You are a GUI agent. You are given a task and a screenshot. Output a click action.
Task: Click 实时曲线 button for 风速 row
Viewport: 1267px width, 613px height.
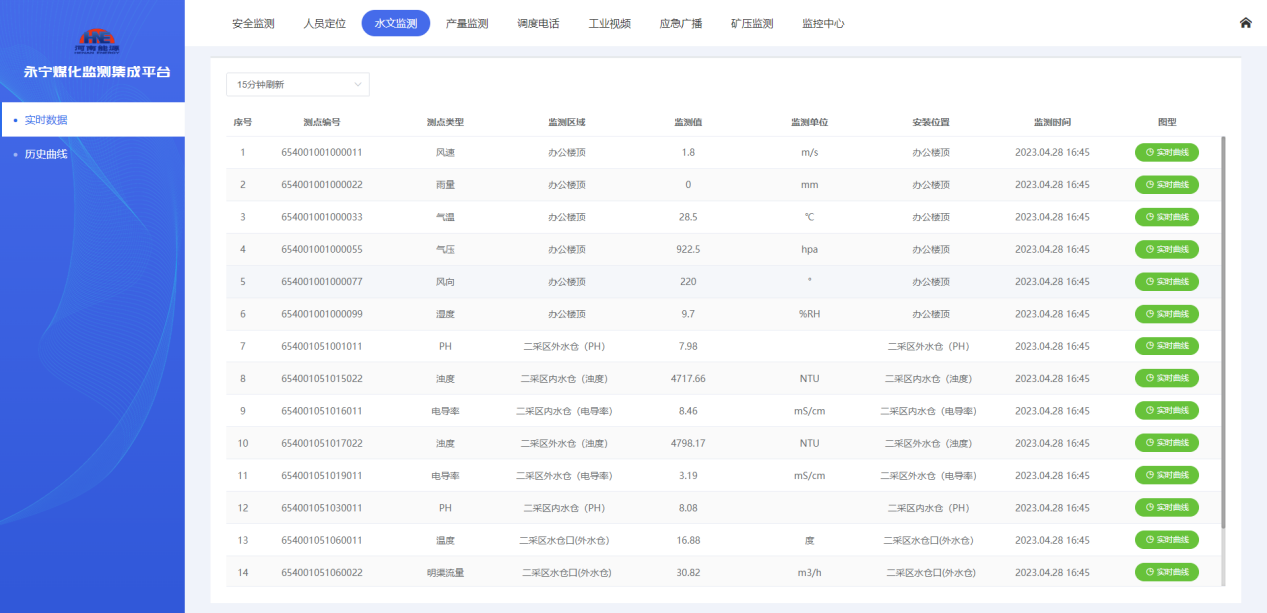pyautogui.click(x=1166, y=153)
